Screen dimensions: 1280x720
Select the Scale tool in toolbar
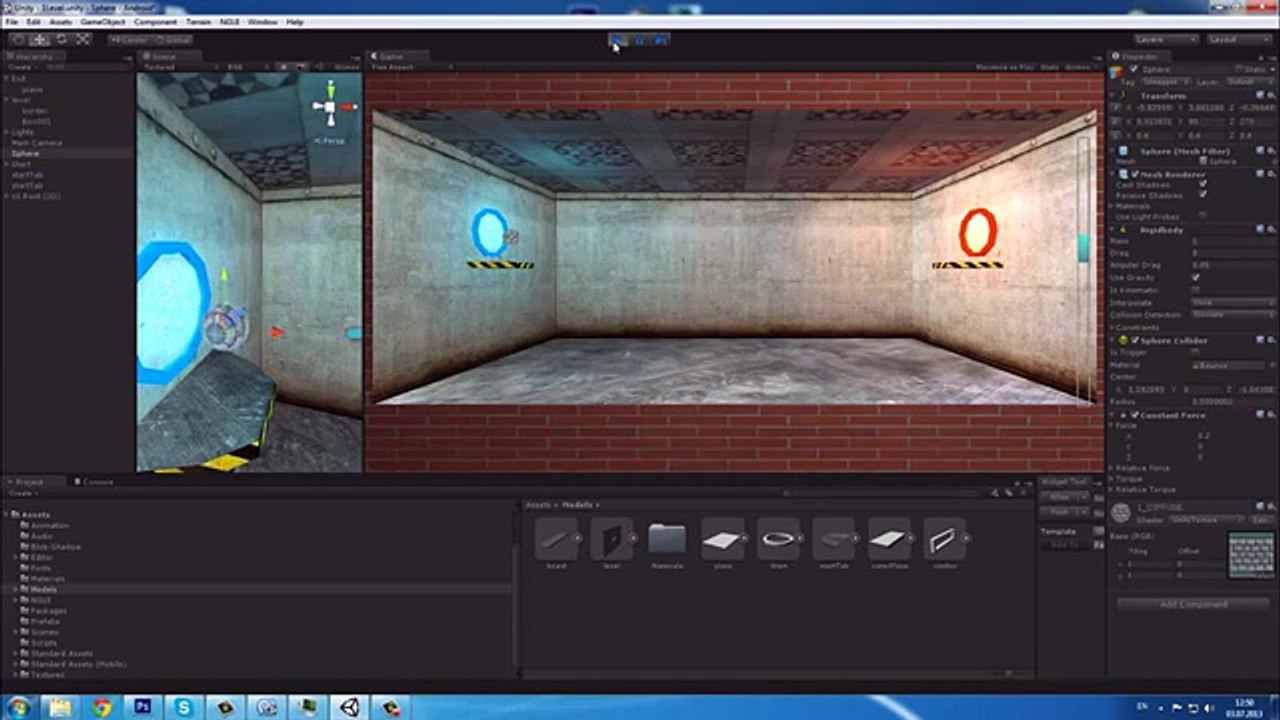83,39
